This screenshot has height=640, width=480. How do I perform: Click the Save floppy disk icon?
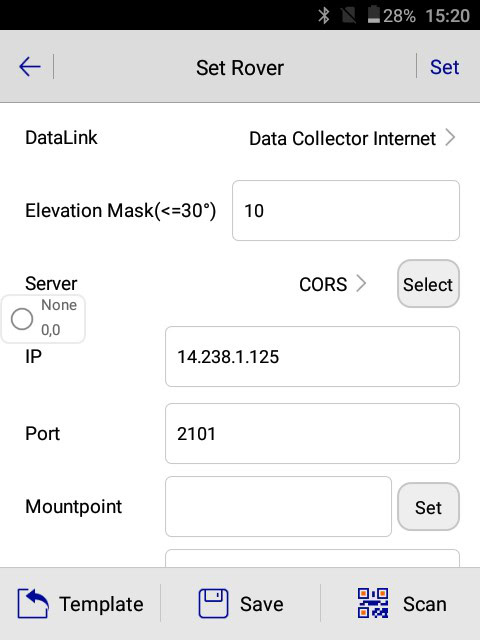pyautogui.click(x=213, y=603)
